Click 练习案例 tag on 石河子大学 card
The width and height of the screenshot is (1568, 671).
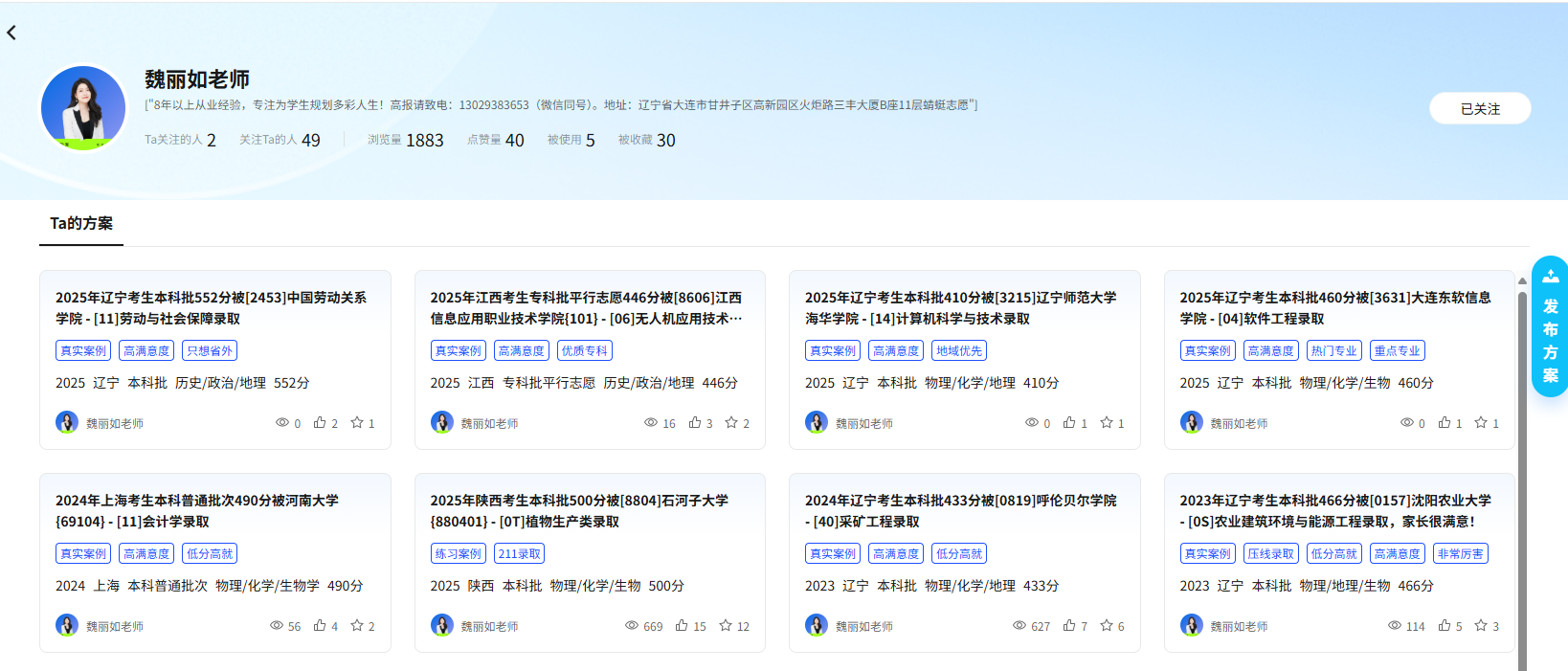459,553
